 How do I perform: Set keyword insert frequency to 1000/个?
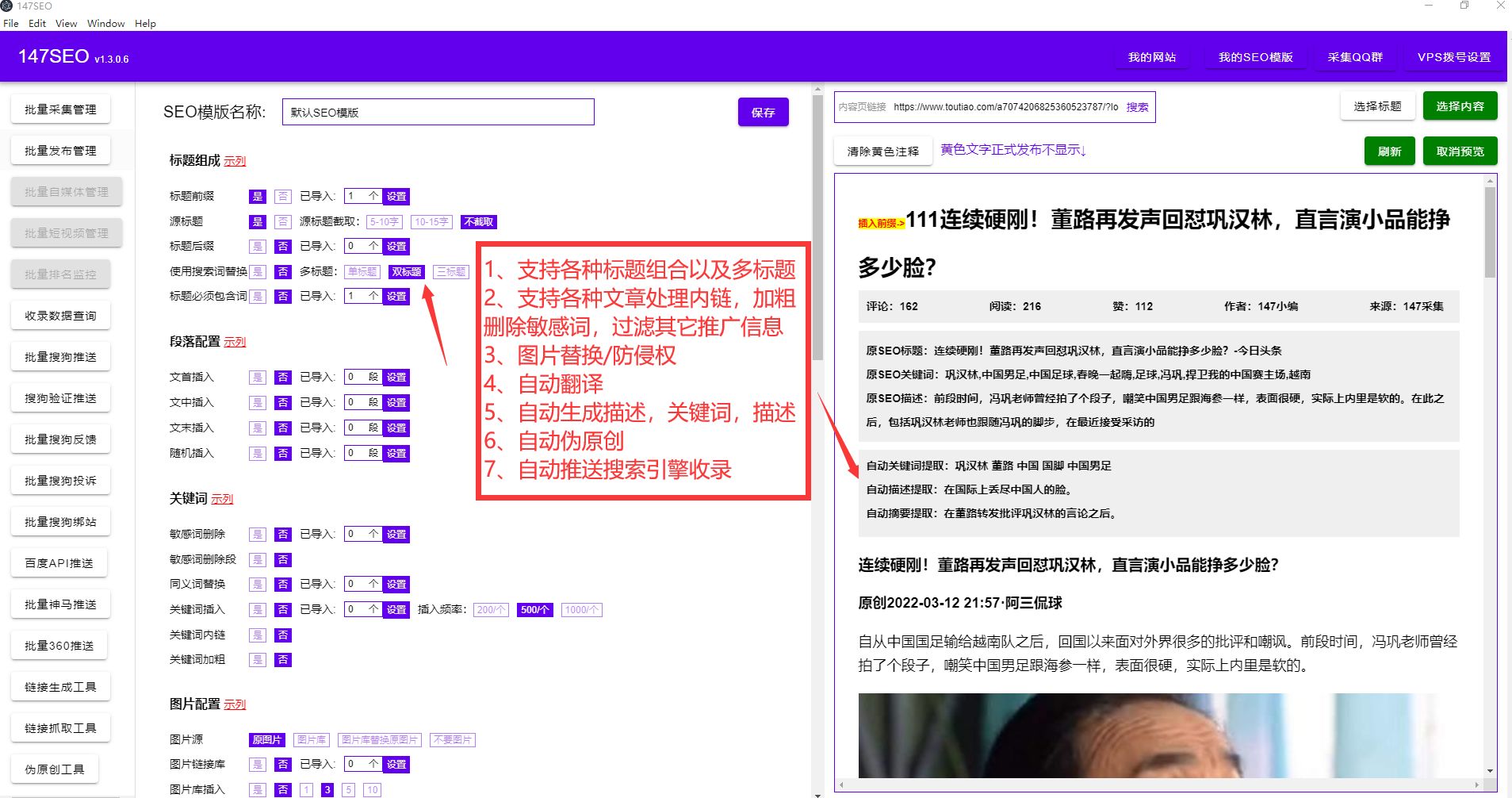(x=581, y=609)
